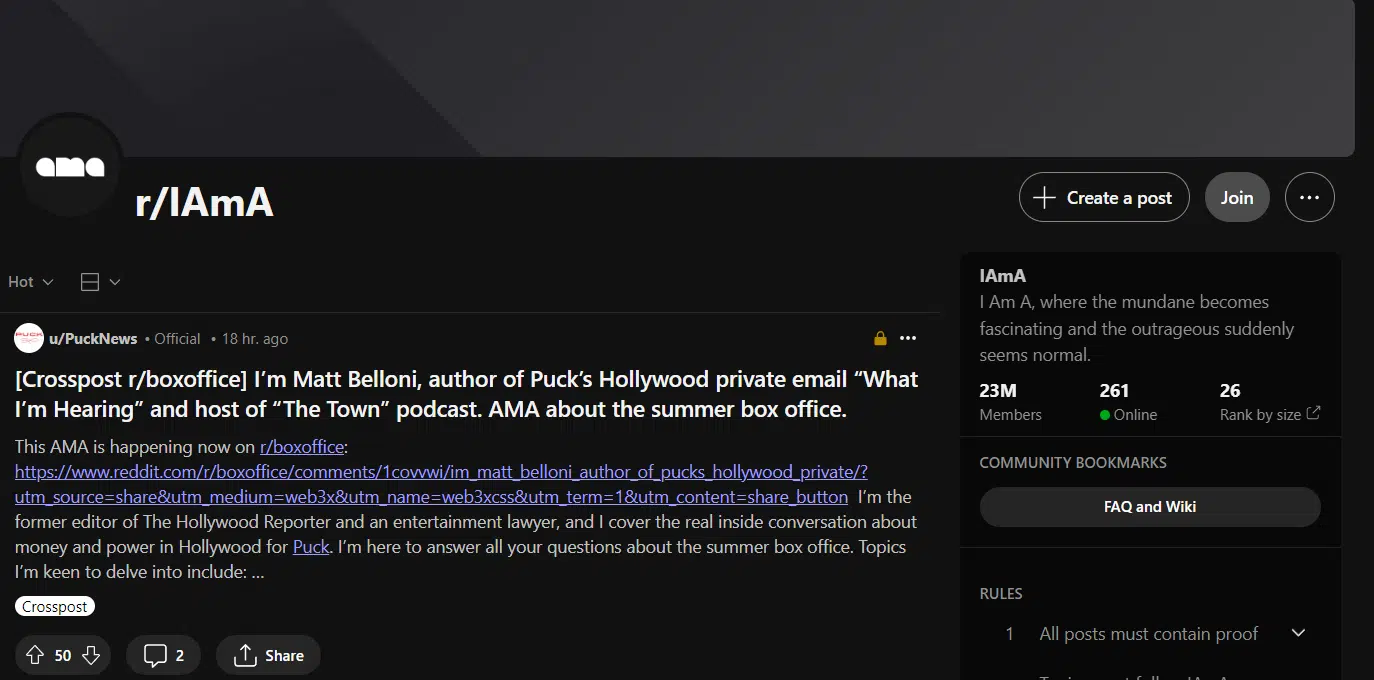This screenshot has width=1374, height=680.
Task: Expand the 'All posts must contain proof' rule
Action: [1298, 632]
